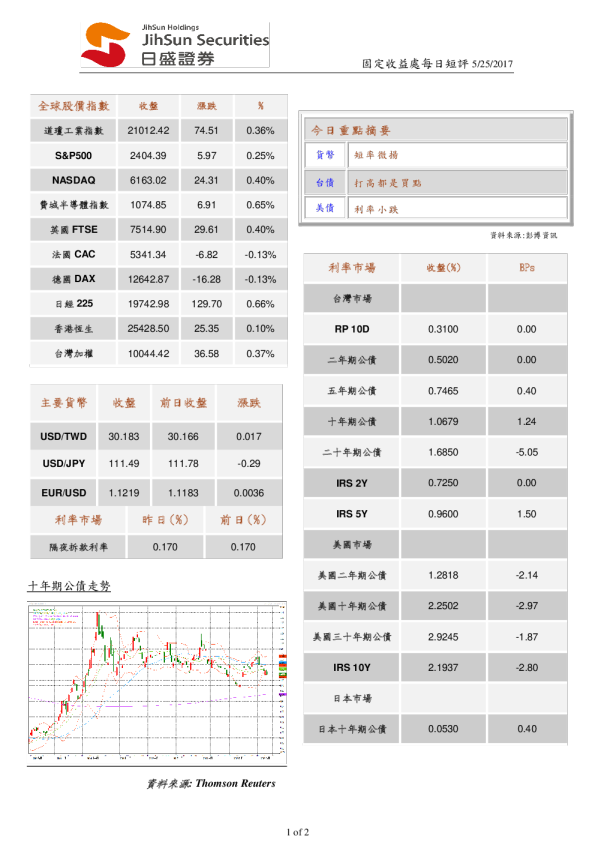Click the 全球股價指數 table header
595x842 pixels.
[74, 106]
